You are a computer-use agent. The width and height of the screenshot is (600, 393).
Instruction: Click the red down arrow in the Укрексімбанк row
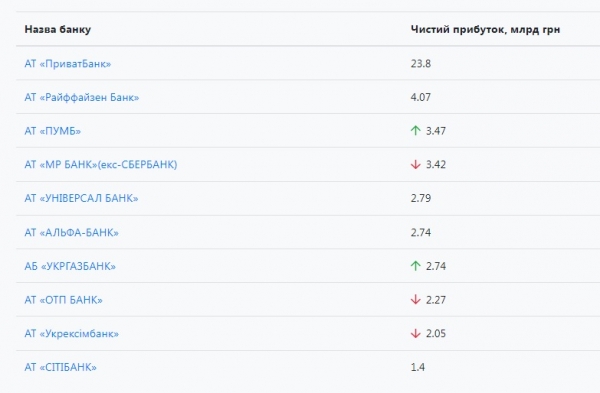pos(416,333)
